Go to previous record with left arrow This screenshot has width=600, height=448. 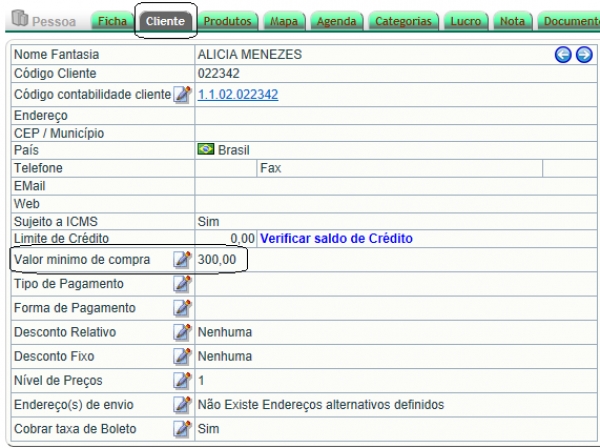[x=563, y=54]
